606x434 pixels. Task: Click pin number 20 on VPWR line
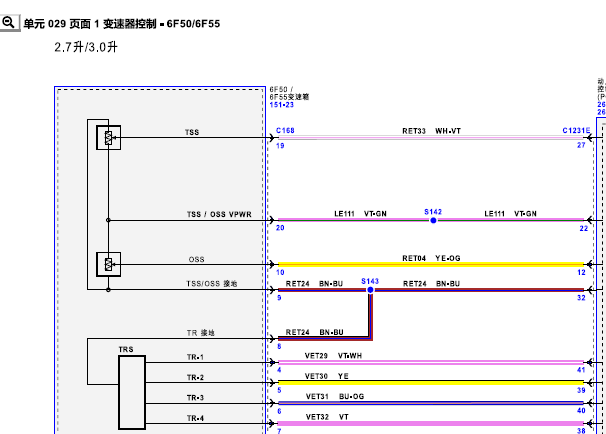280,228
